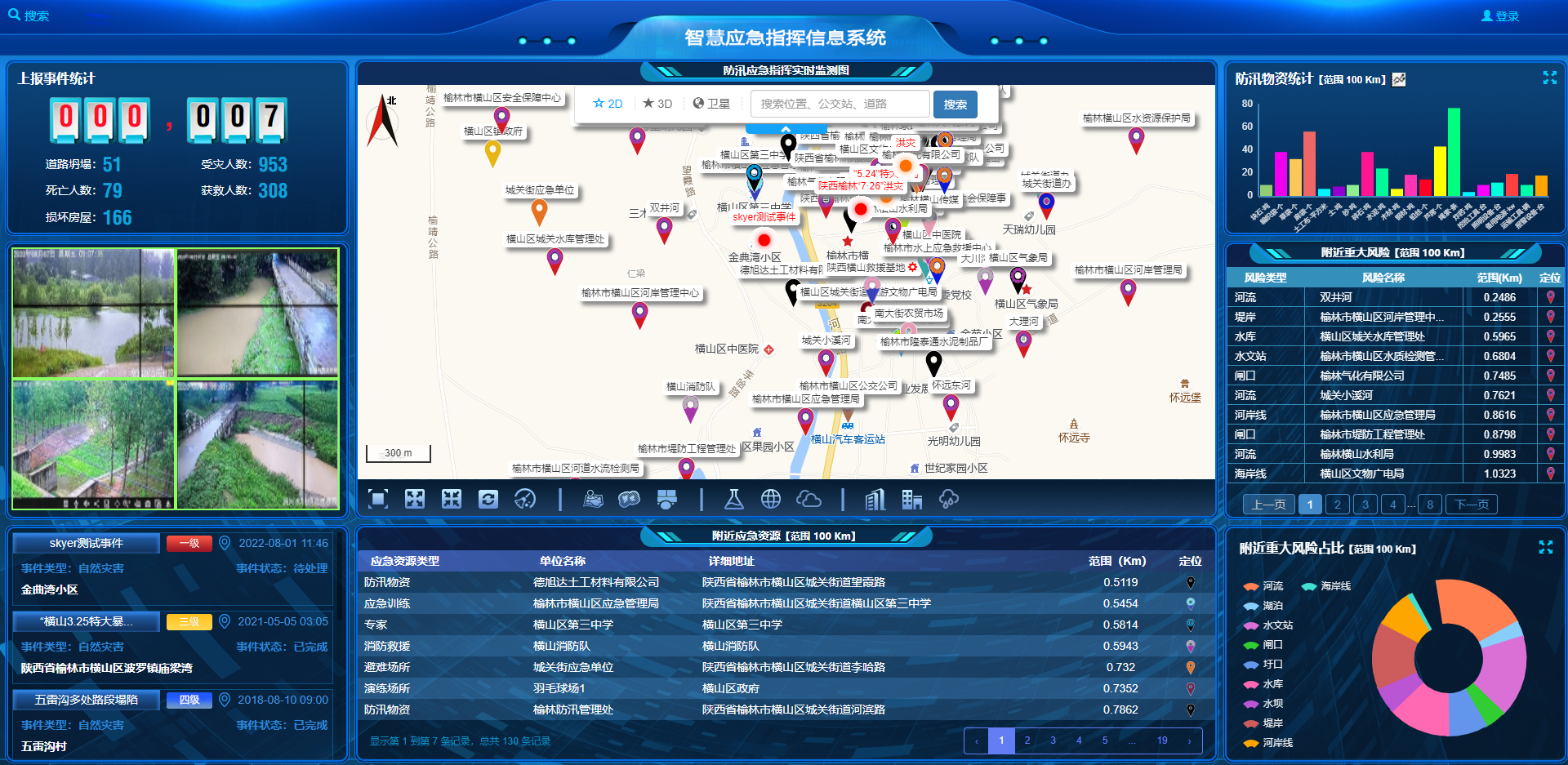Open page 3 of emergency resources table
Image resolution: width=1568 pixels, height=765 pixels.
coord(1053,741)
